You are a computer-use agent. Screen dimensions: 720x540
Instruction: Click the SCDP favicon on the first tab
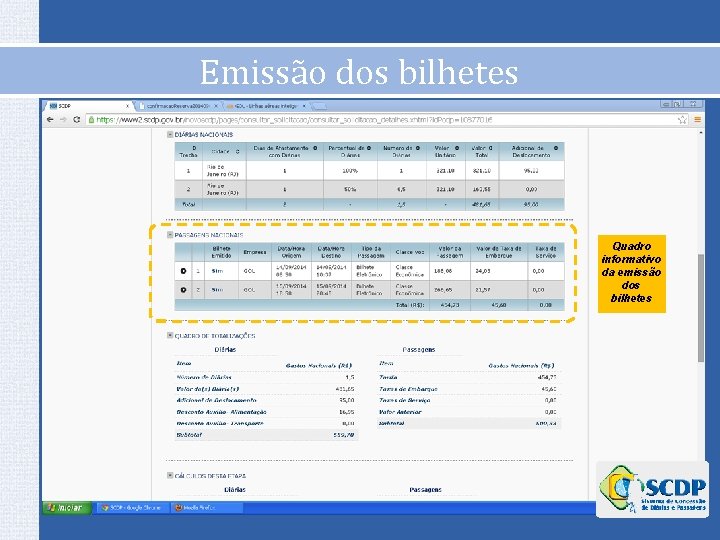[x=53, y=106]
